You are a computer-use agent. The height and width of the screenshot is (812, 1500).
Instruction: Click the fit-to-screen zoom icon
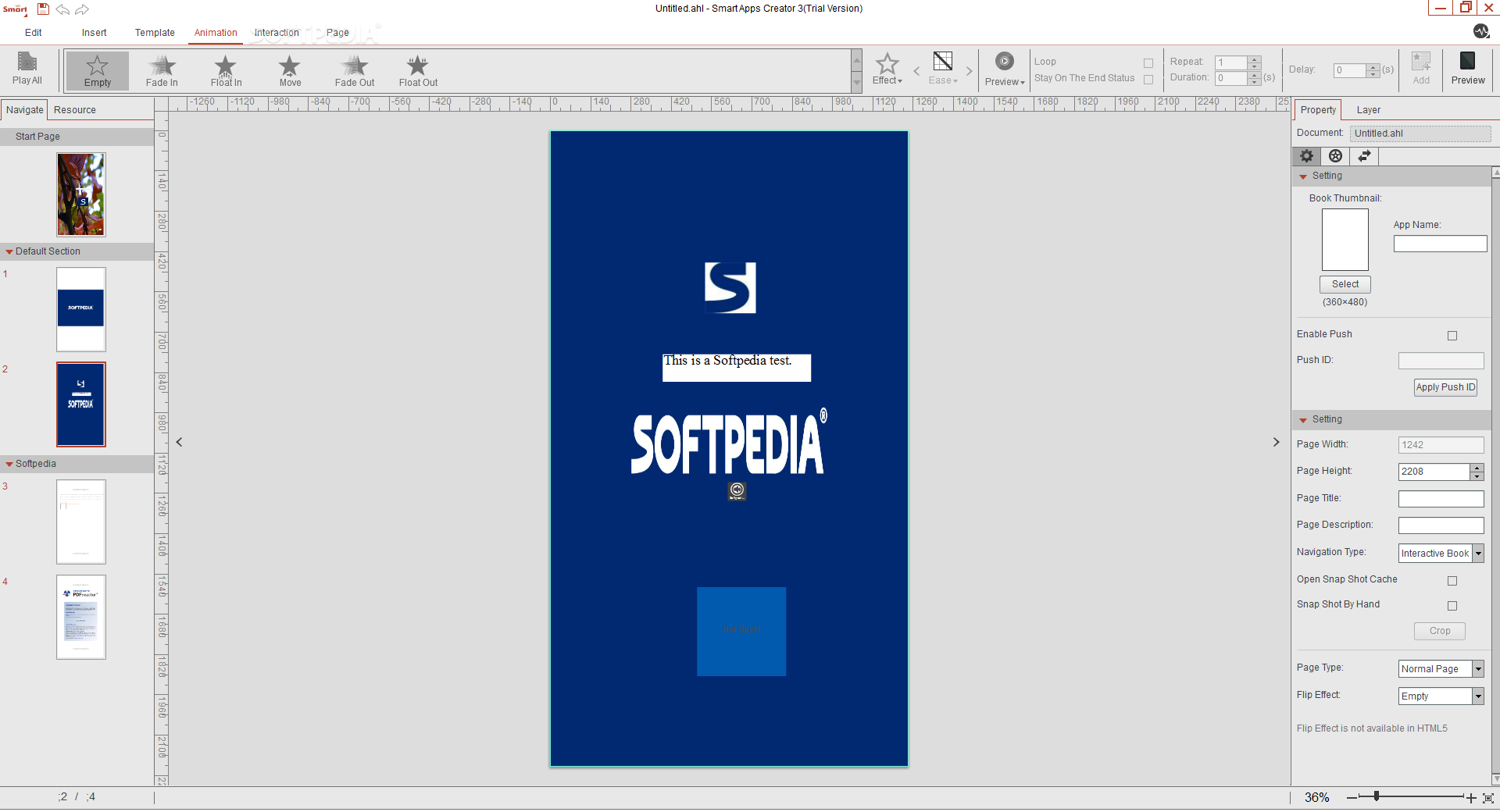1488,798
